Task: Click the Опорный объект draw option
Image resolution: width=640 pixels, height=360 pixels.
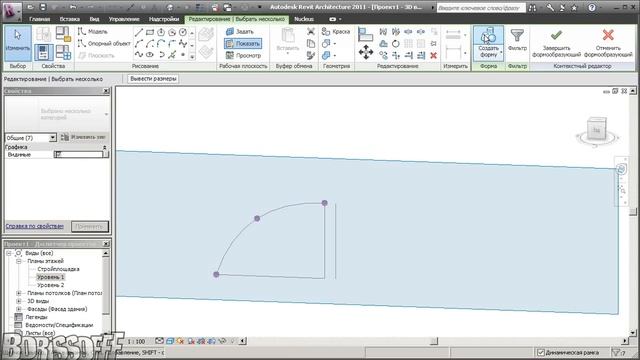Action: tap(104, 43)
